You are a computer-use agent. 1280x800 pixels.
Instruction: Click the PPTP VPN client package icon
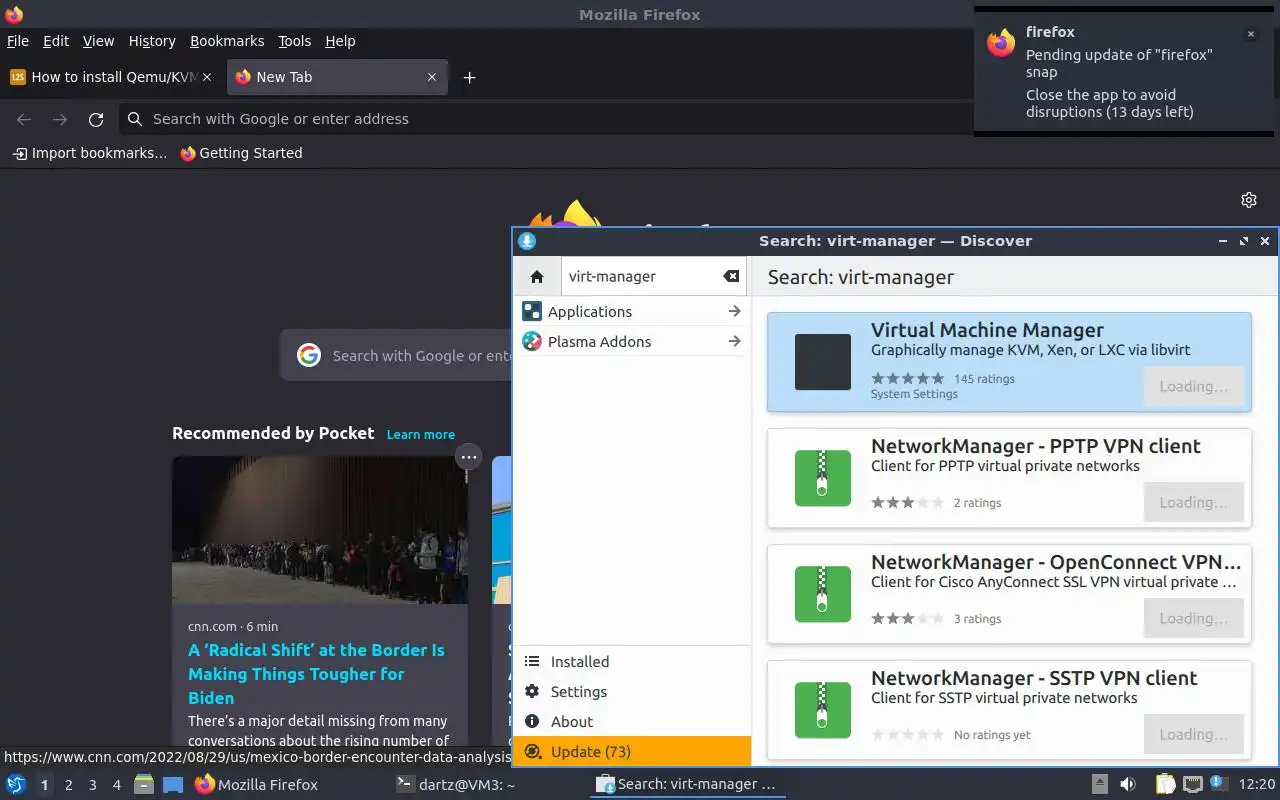pos(823,478)
